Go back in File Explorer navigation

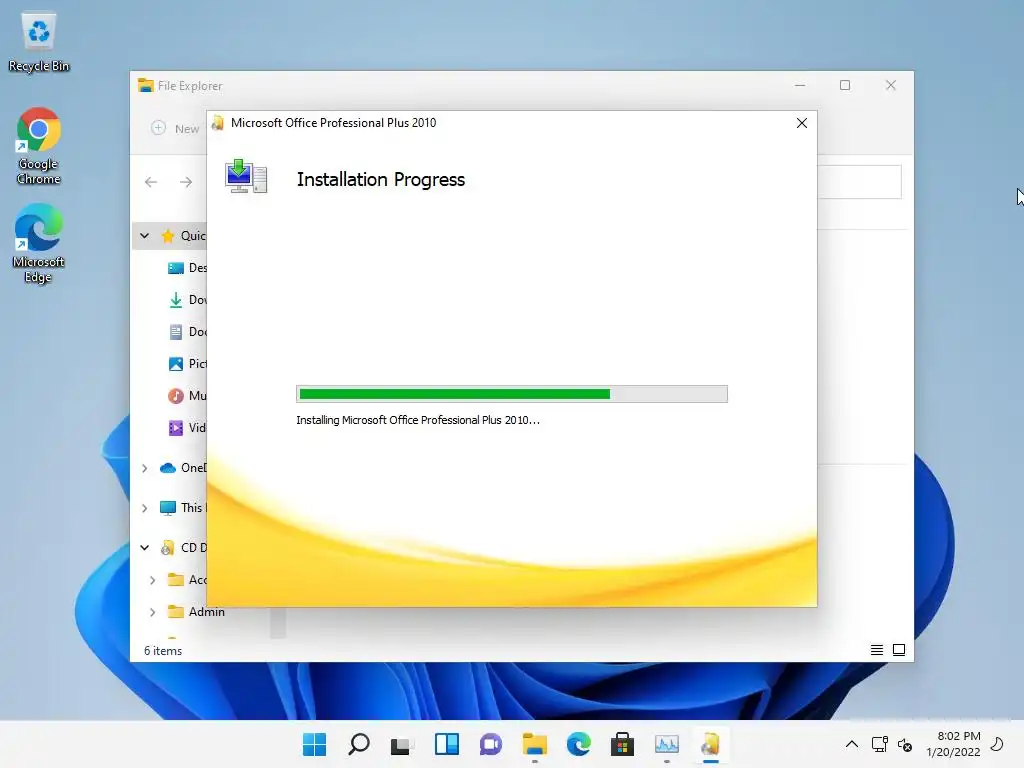click(x=151, y=182)
